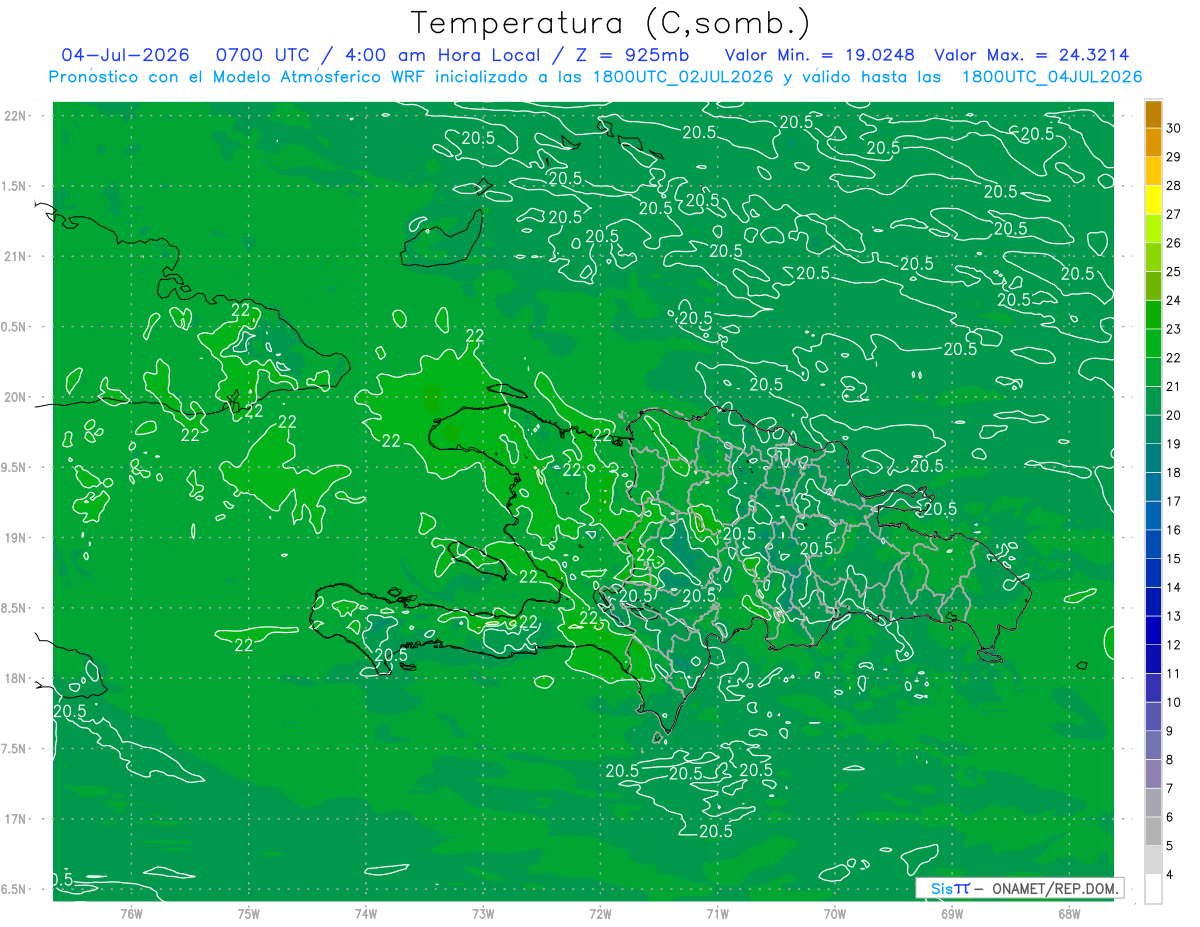Select valid-until time "1800UTC_04JUL2026"
The width and height of the screenshot is (1200, 927).
1052,77
